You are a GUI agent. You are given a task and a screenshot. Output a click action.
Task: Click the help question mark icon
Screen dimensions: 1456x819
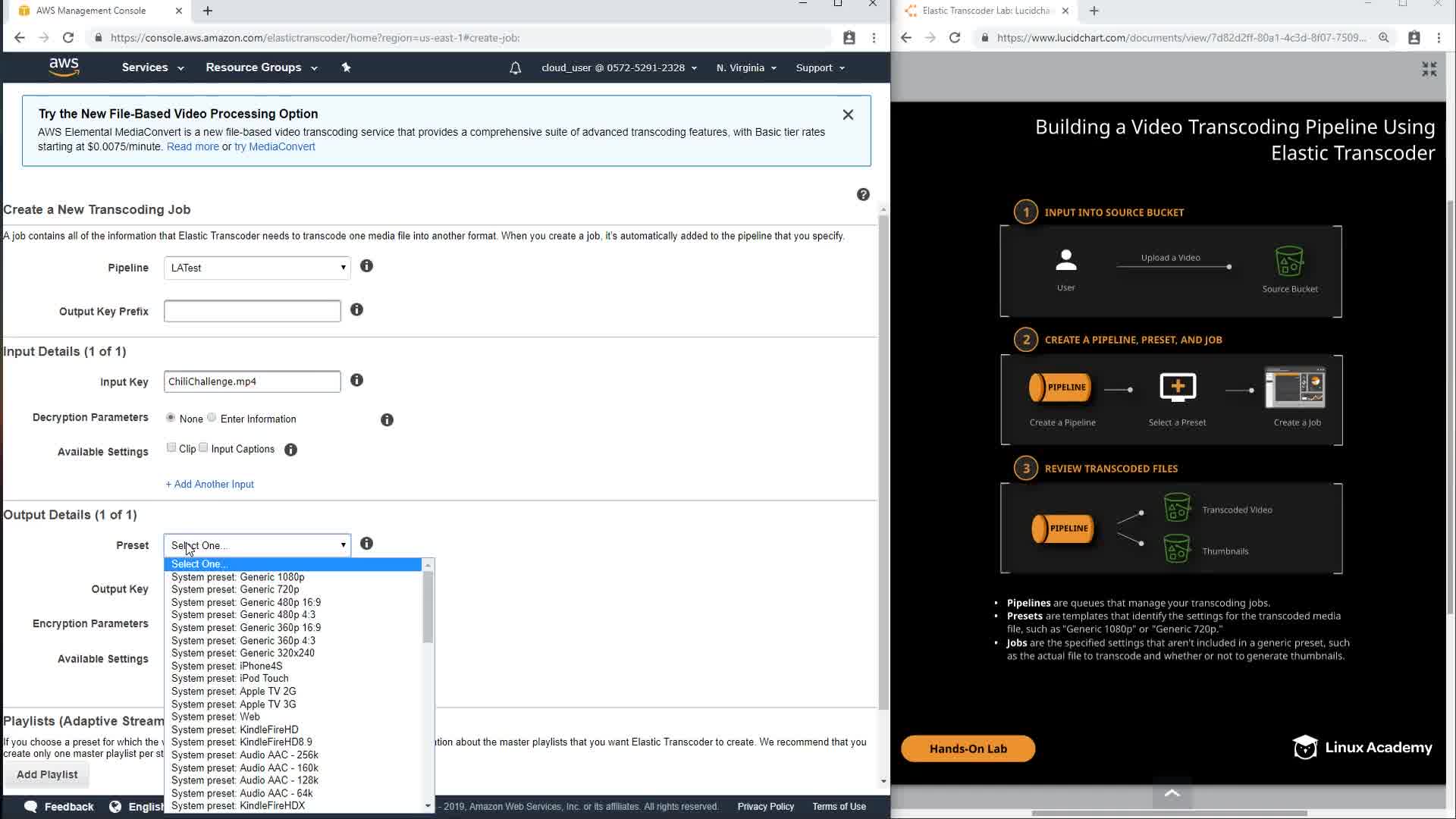863,195
